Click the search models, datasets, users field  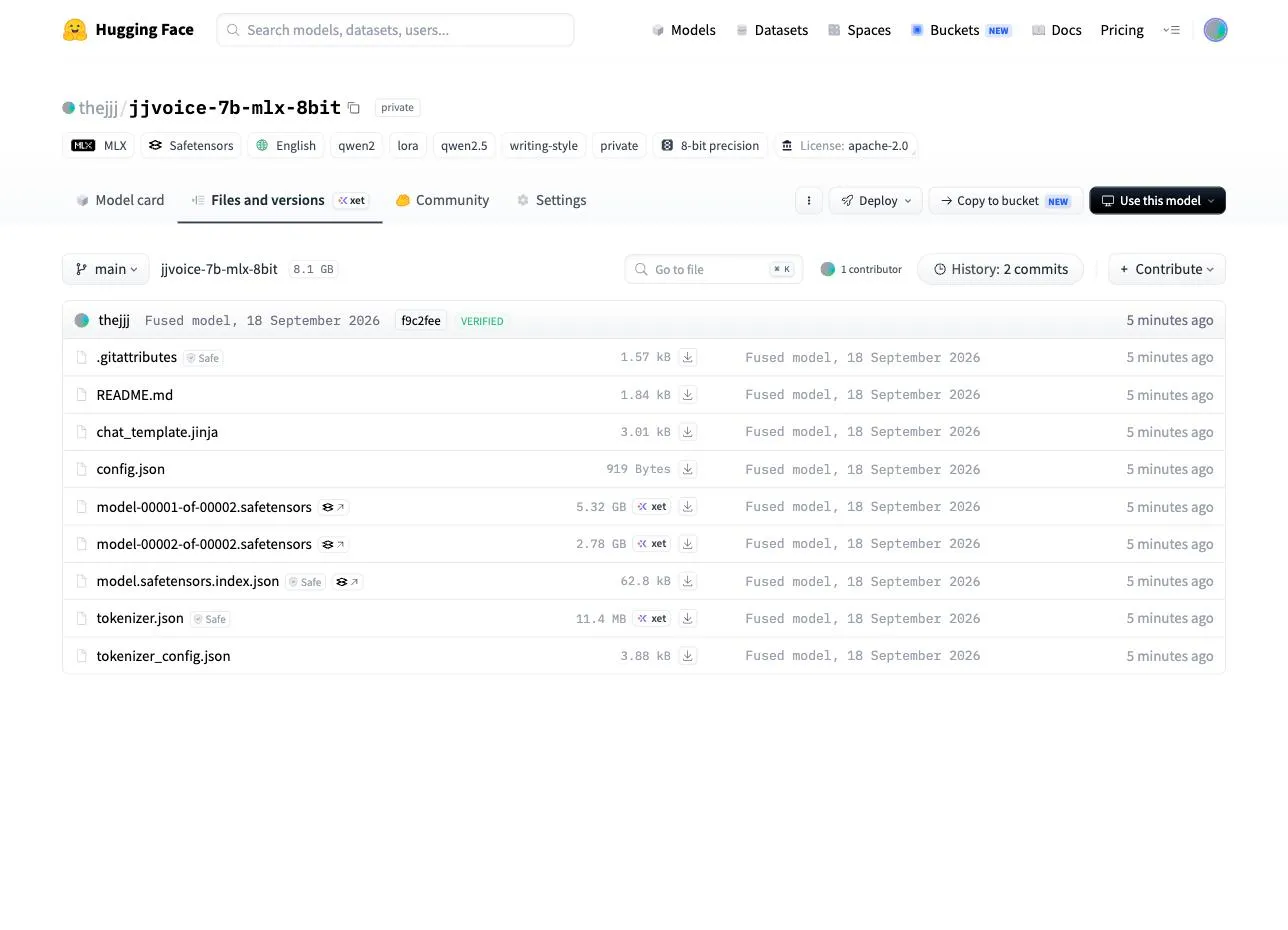(x=395, y=30)
